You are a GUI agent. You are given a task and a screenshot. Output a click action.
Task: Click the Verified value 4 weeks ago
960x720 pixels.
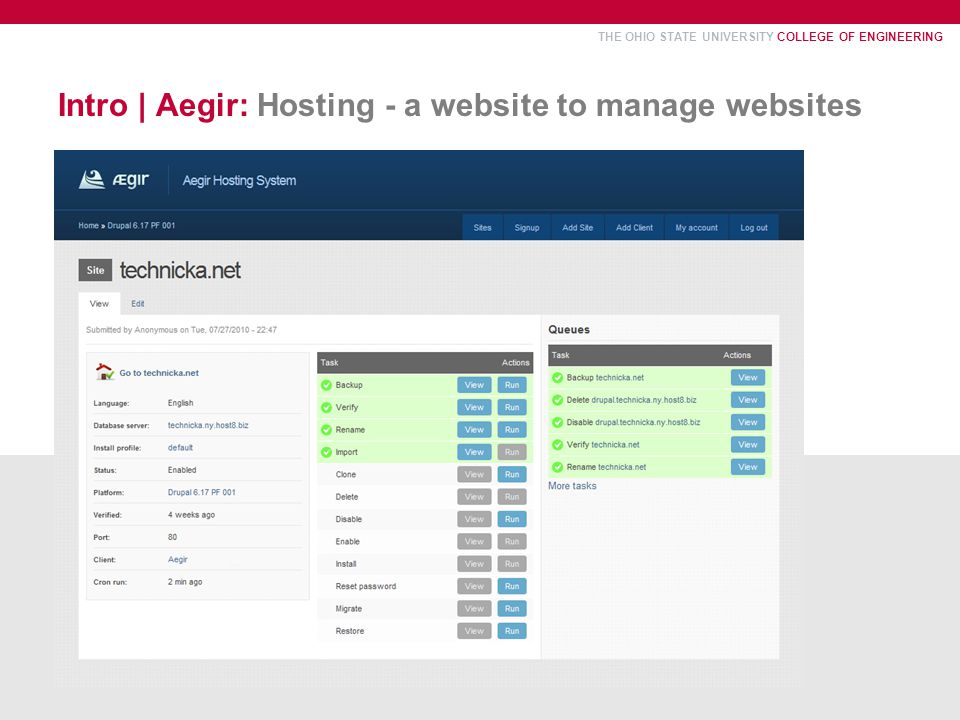pyautogui.click(x=191, y=515)
